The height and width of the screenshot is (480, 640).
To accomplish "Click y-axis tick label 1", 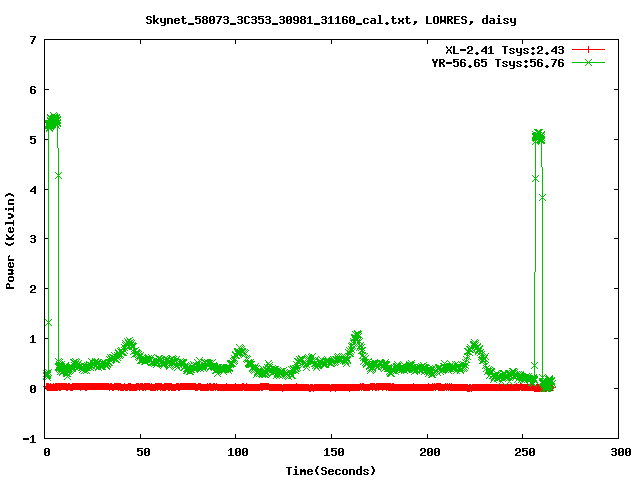I will tap(33, 339).
